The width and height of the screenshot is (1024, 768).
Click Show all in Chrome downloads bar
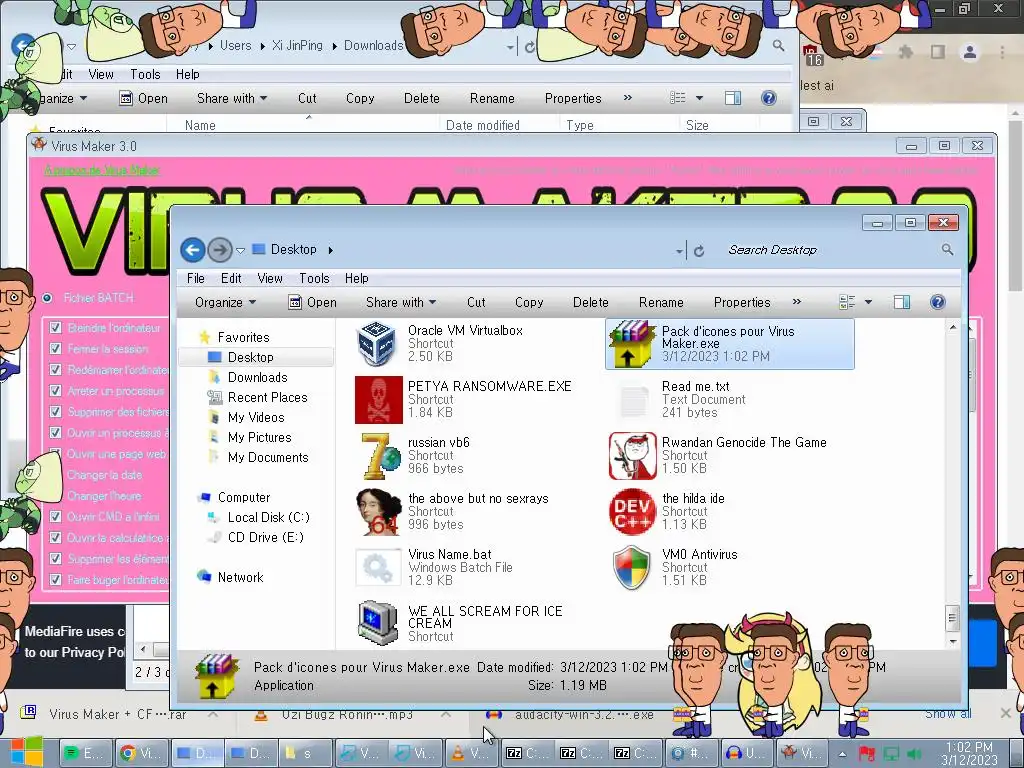pos(948,714)
